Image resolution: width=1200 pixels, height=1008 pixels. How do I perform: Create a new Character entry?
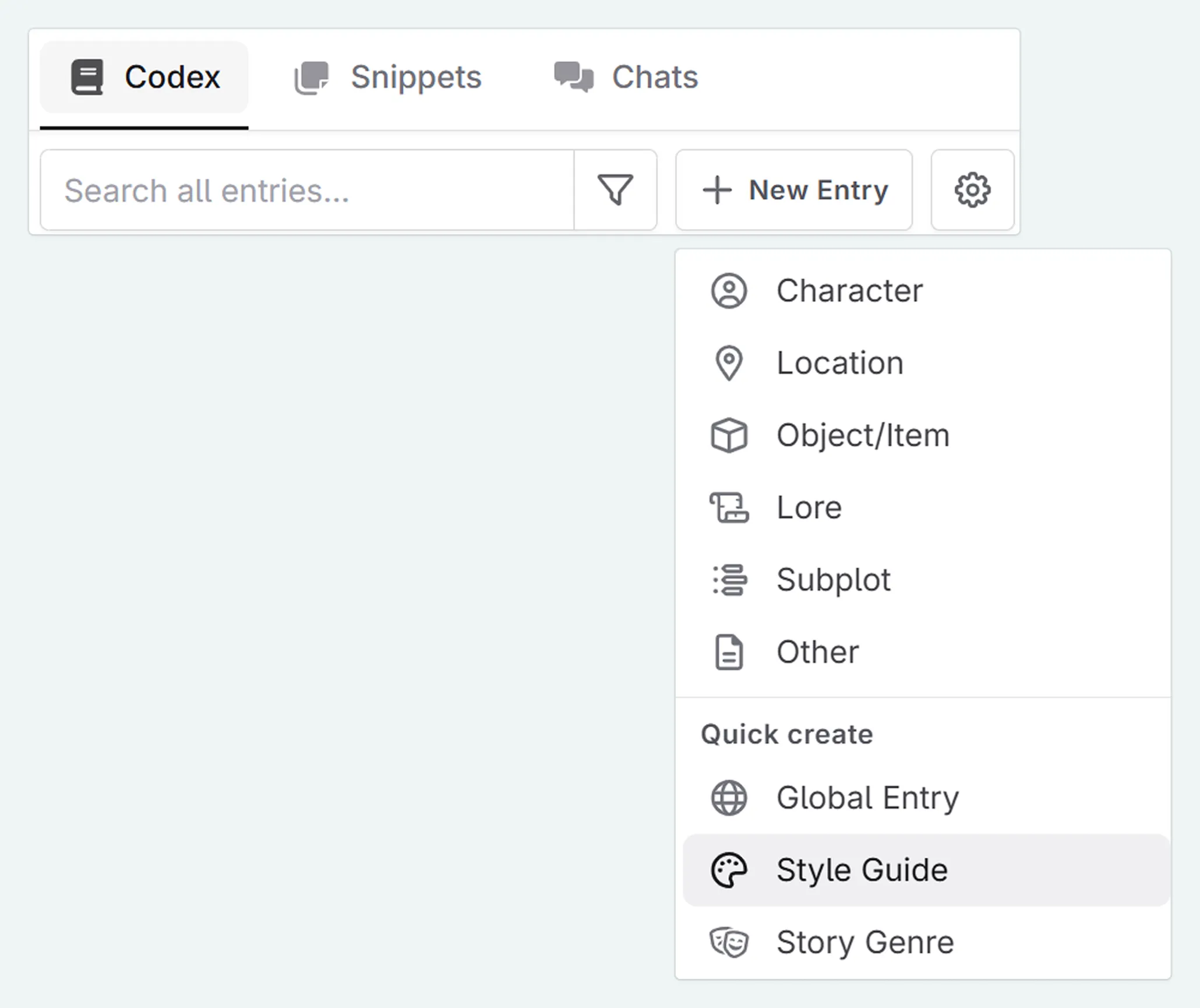[849, 291]
